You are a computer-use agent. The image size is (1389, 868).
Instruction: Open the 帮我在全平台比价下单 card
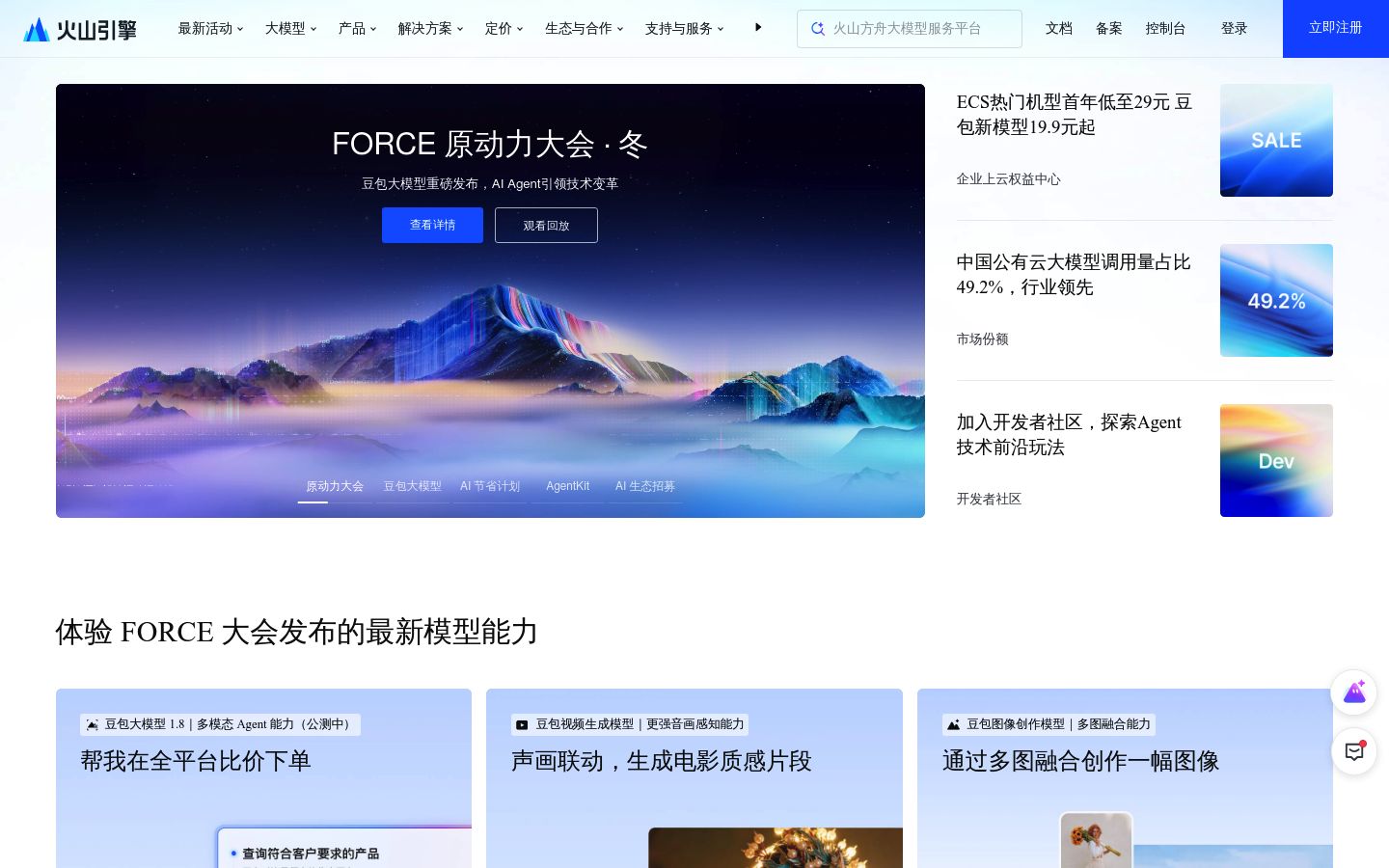[263, 778]
